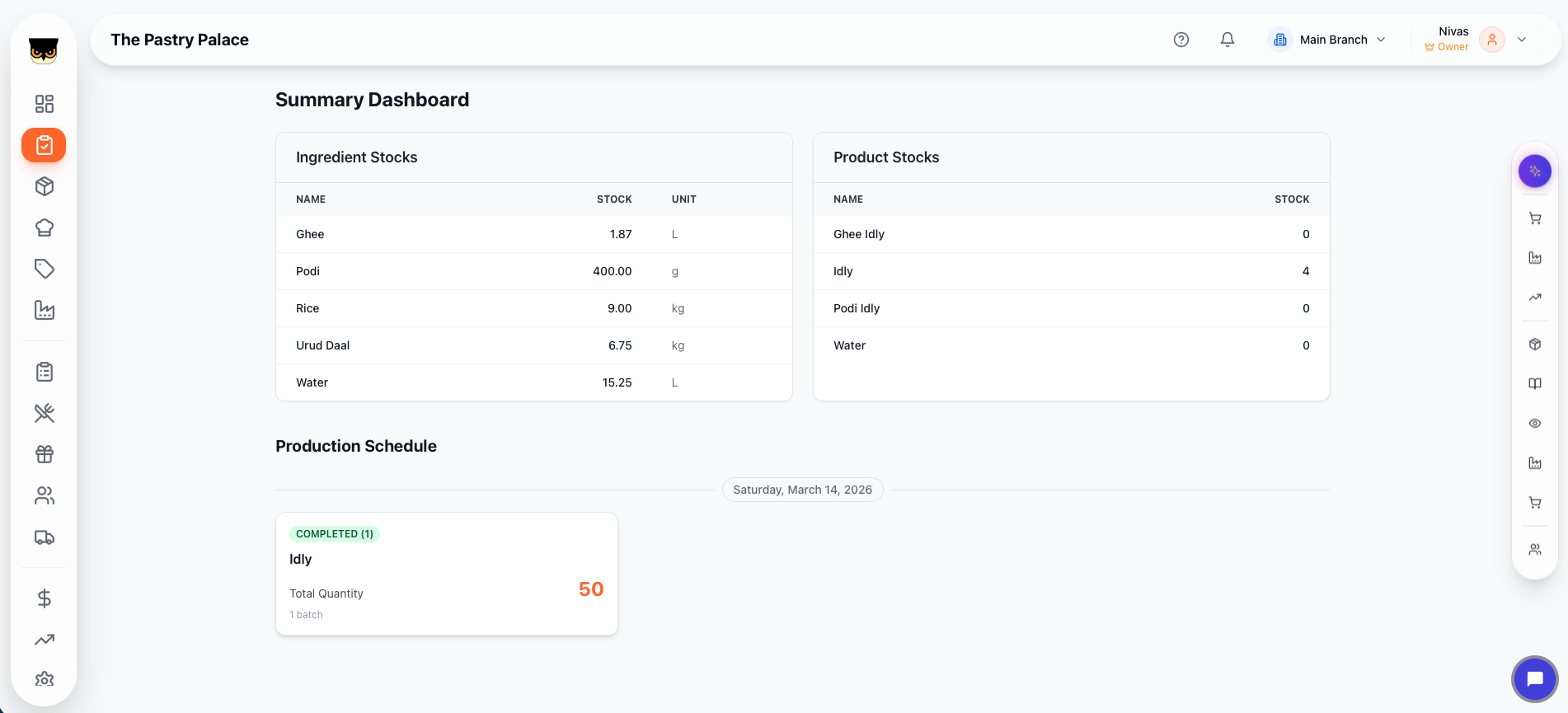Open the dollar sign finance icon
The image size is (1568, 713).
coord(45,598)
